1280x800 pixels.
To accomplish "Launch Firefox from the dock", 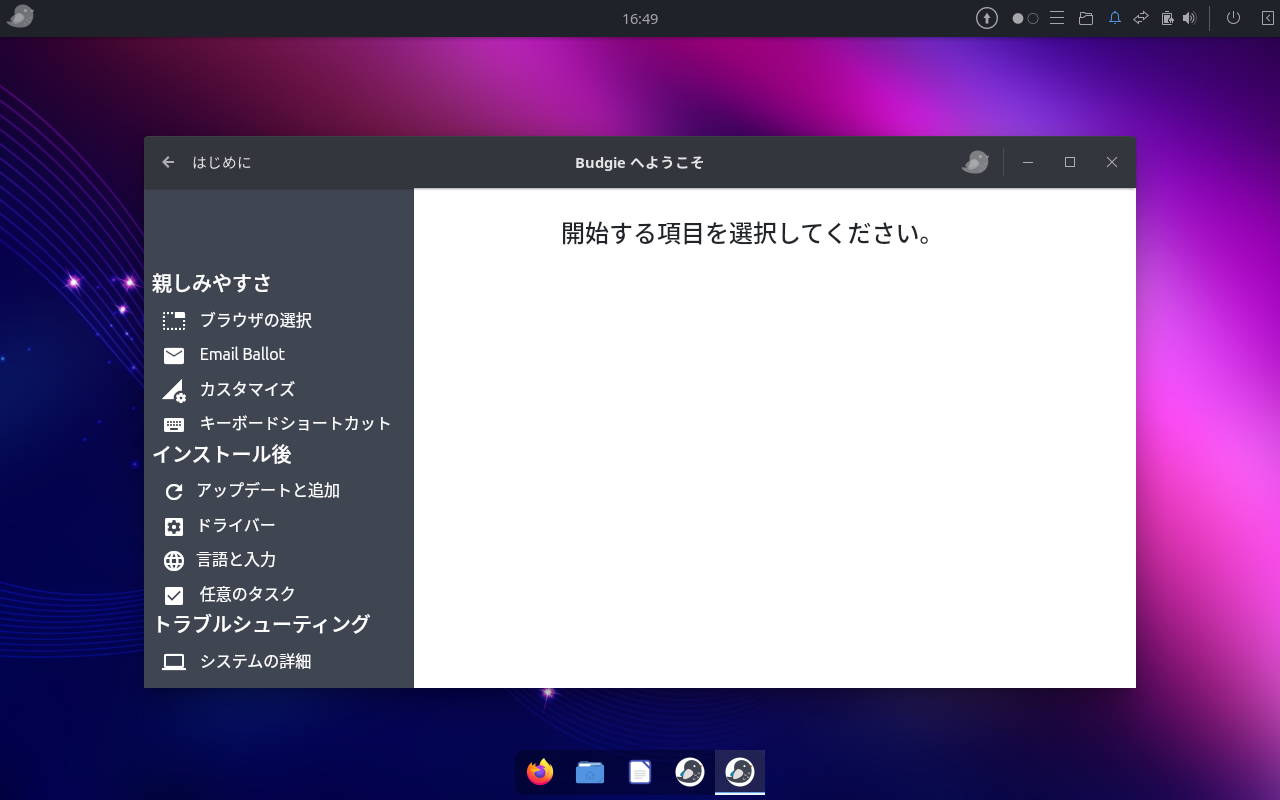I will click(x=539, y=771).
